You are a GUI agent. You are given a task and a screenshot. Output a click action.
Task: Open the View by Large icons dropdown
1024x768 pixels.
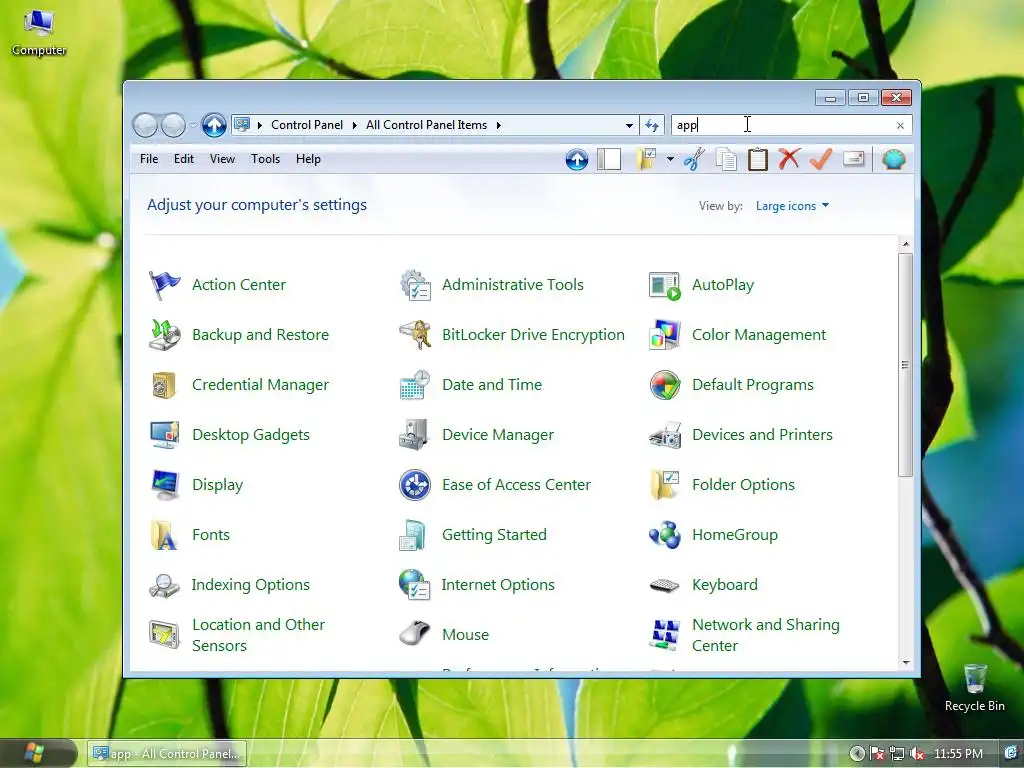tap(792, 206)
